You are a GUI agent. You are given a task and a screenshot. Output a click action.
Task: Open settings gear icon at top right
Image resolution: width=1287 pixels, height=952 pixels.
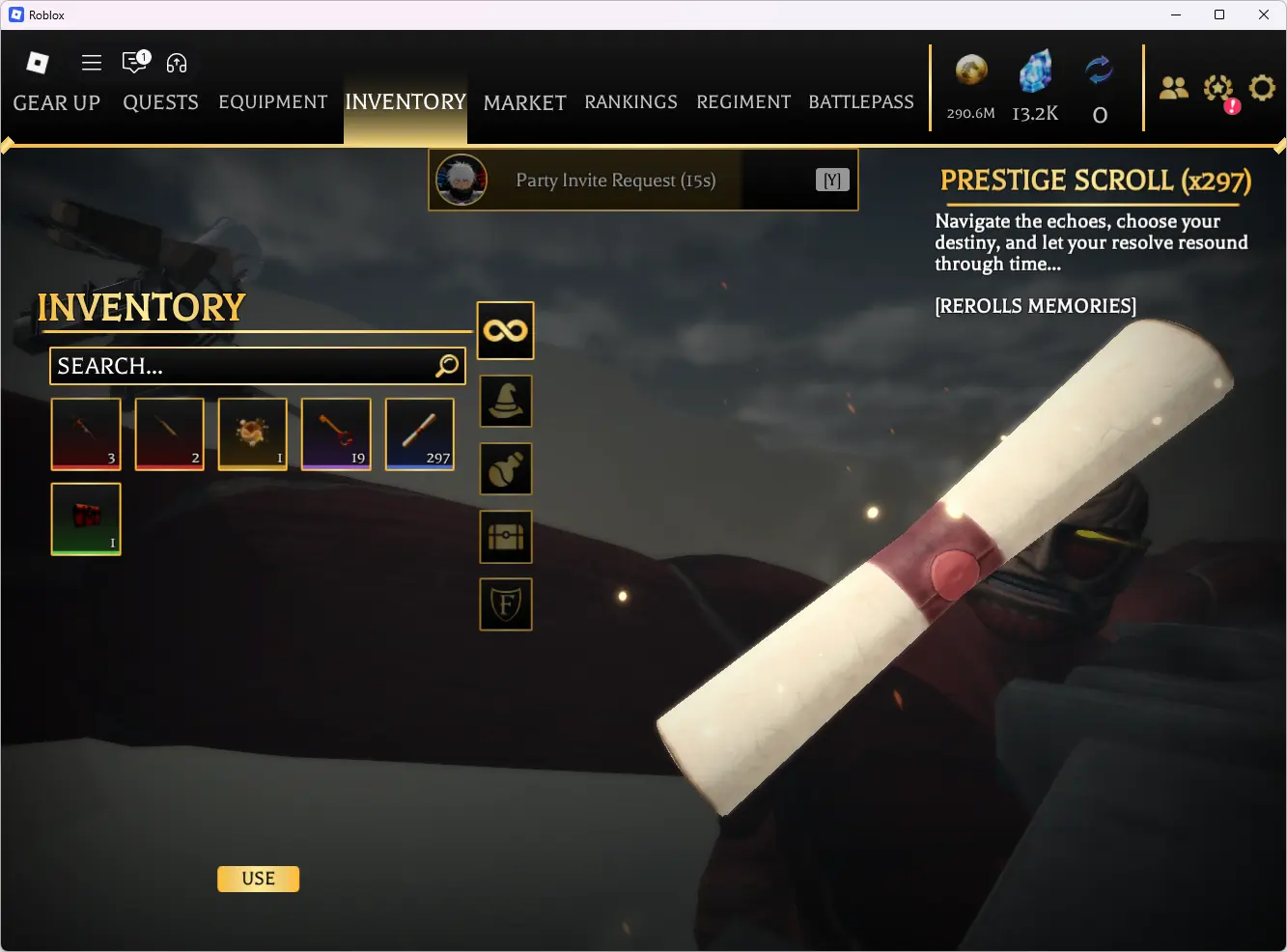click(x=1262, y=89)
